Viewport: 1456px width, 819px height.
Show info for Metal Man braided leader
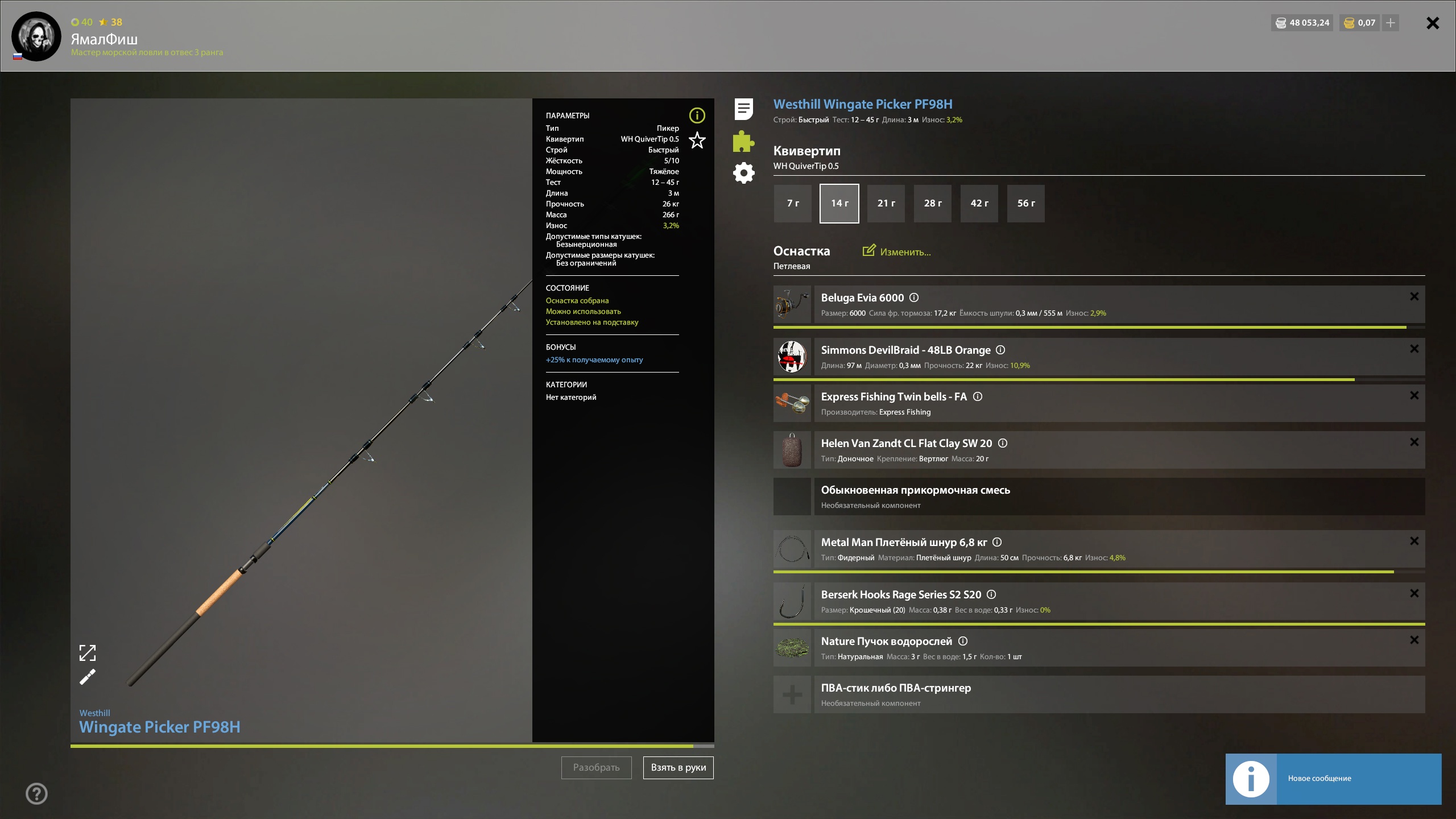(997, 542)
